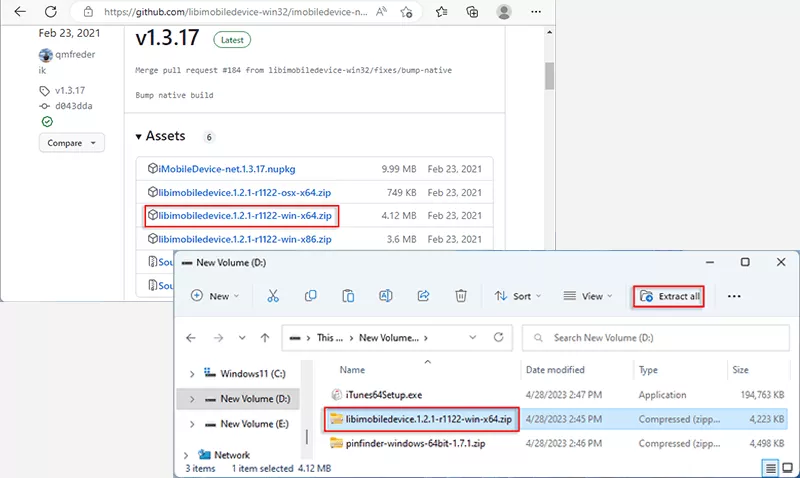
Task: Switch to details view layout icon
Action: pos(771,467)
